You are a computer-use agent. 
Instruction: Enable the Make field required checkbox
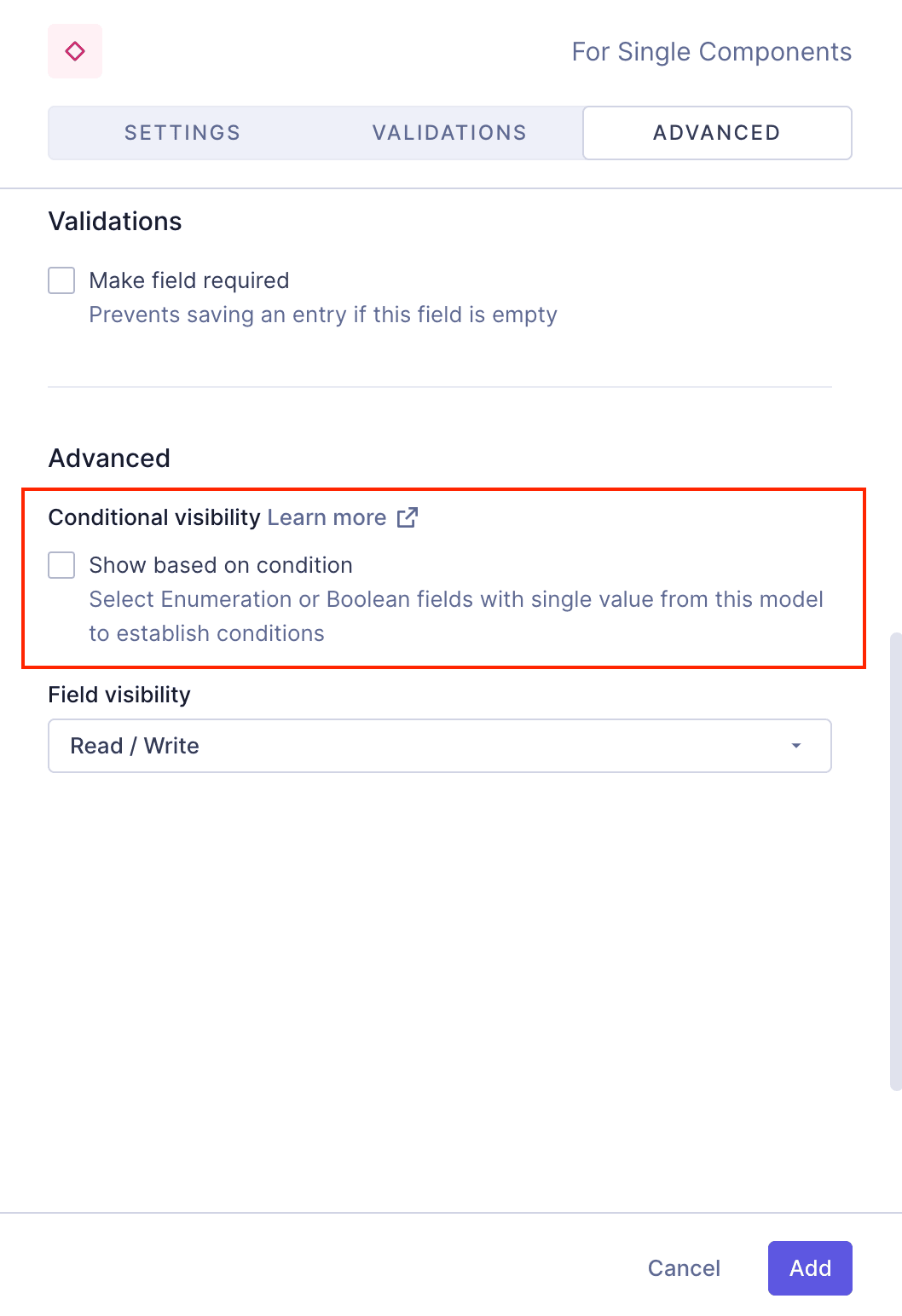pyautogui.click(x=61, y=280)
